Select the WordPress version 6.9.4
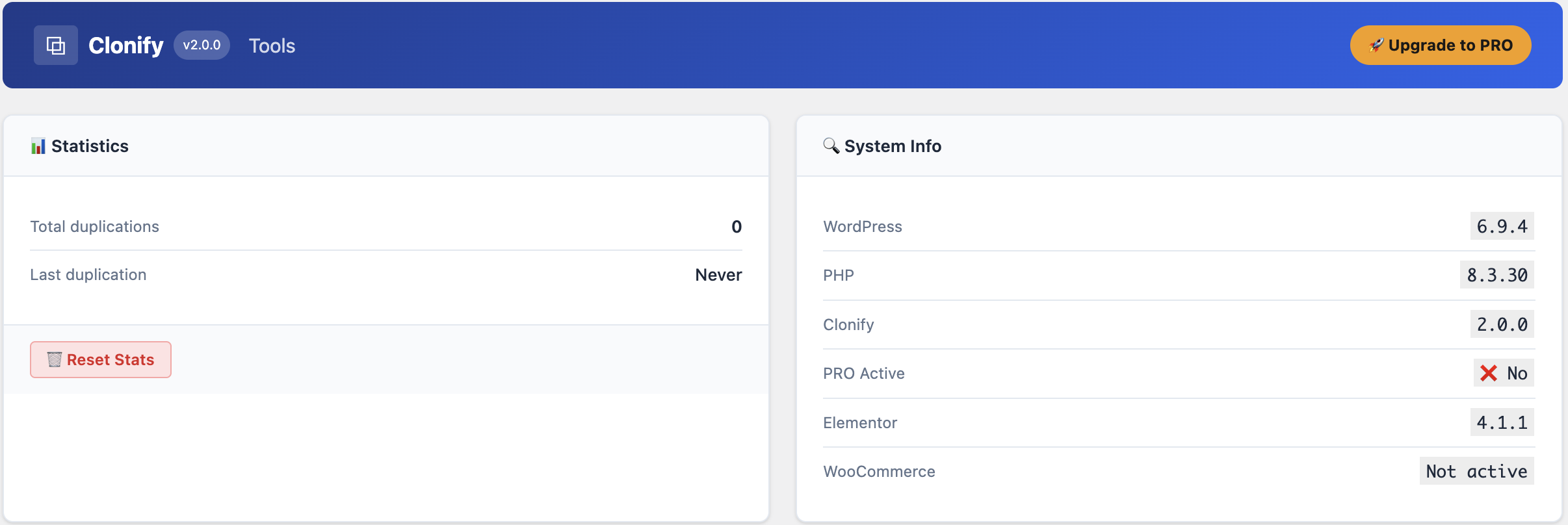The width and height of the screenshot is (1568, 525). 1502,226
